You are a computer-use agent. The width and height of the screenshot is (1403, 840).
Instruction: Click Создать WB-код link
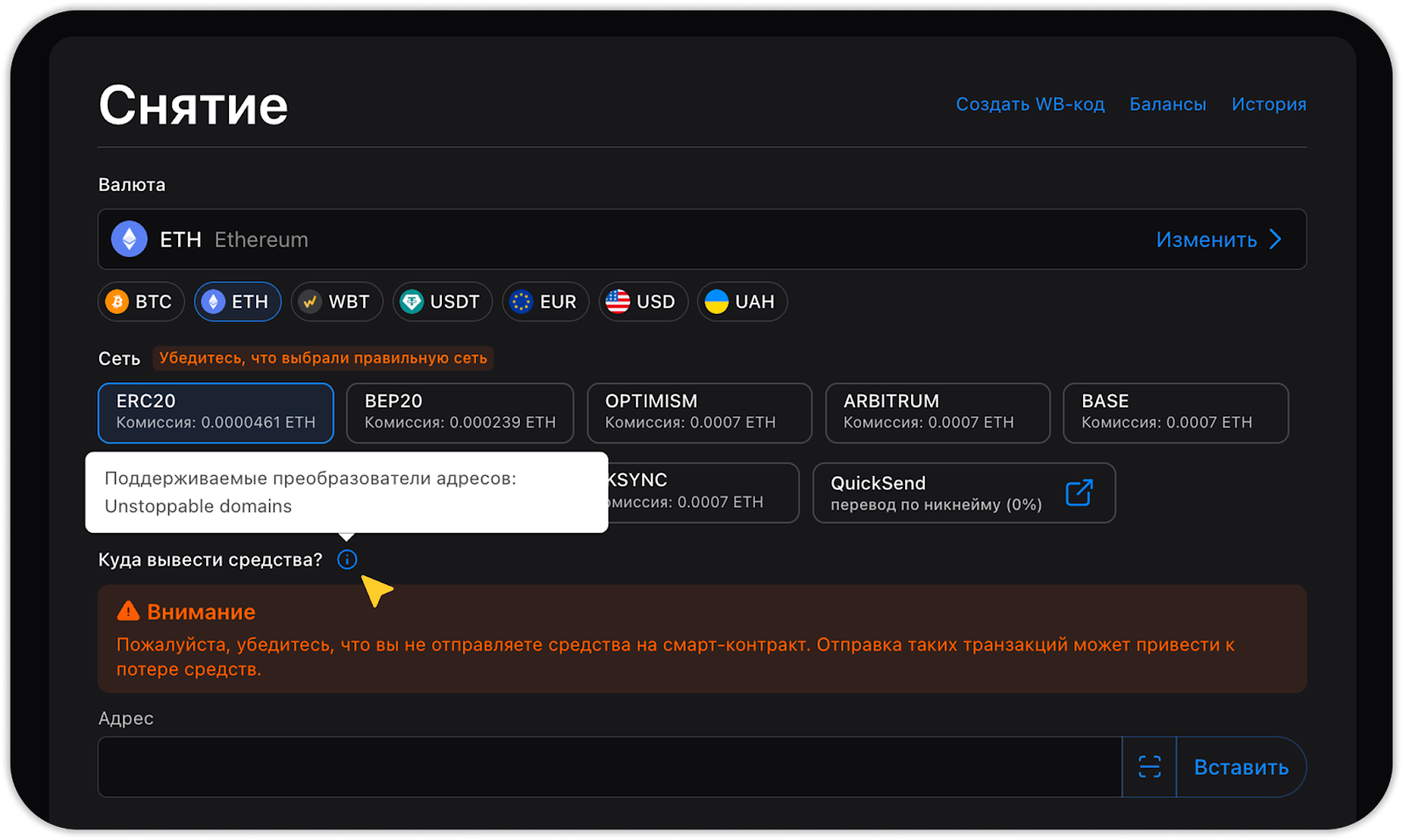point(1029,104)
